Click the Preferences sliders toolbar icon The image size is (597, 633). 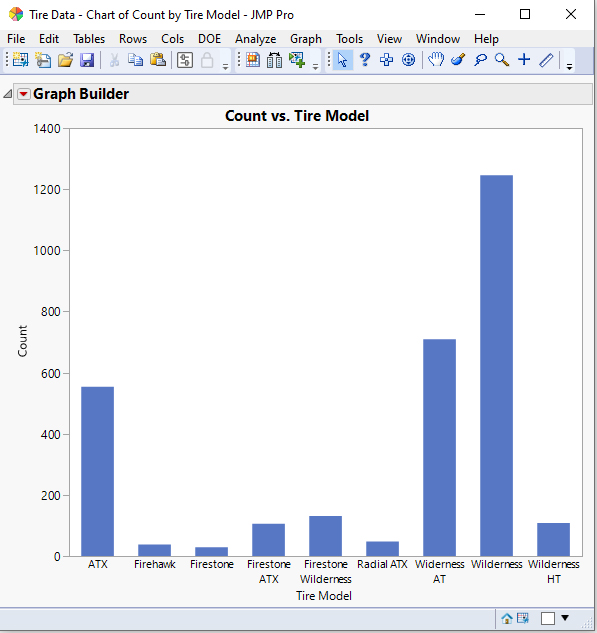click(185, 60)
